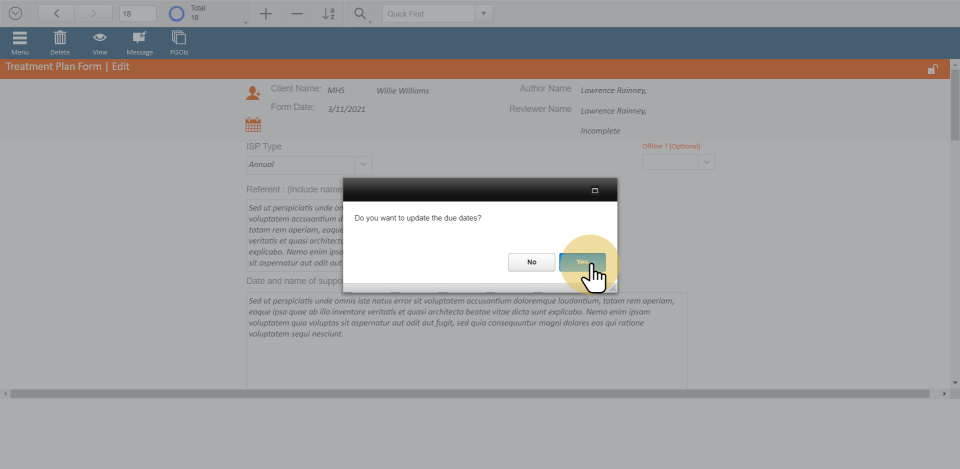
Task: Click No in the due dates dialog
Action: [x=531, y=262]
